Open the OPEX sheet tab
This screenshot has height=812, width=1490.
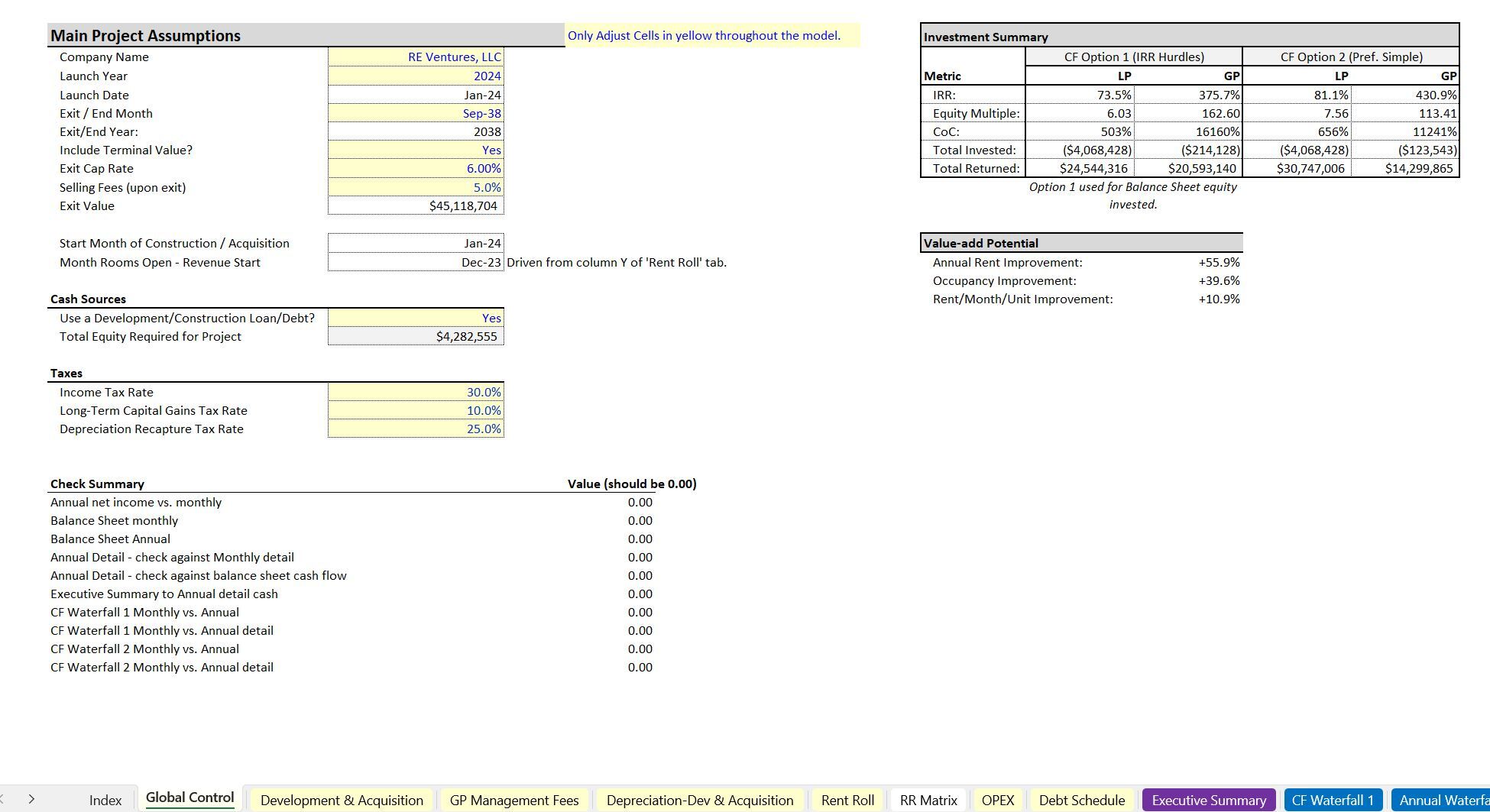click(x=998, y=800)
